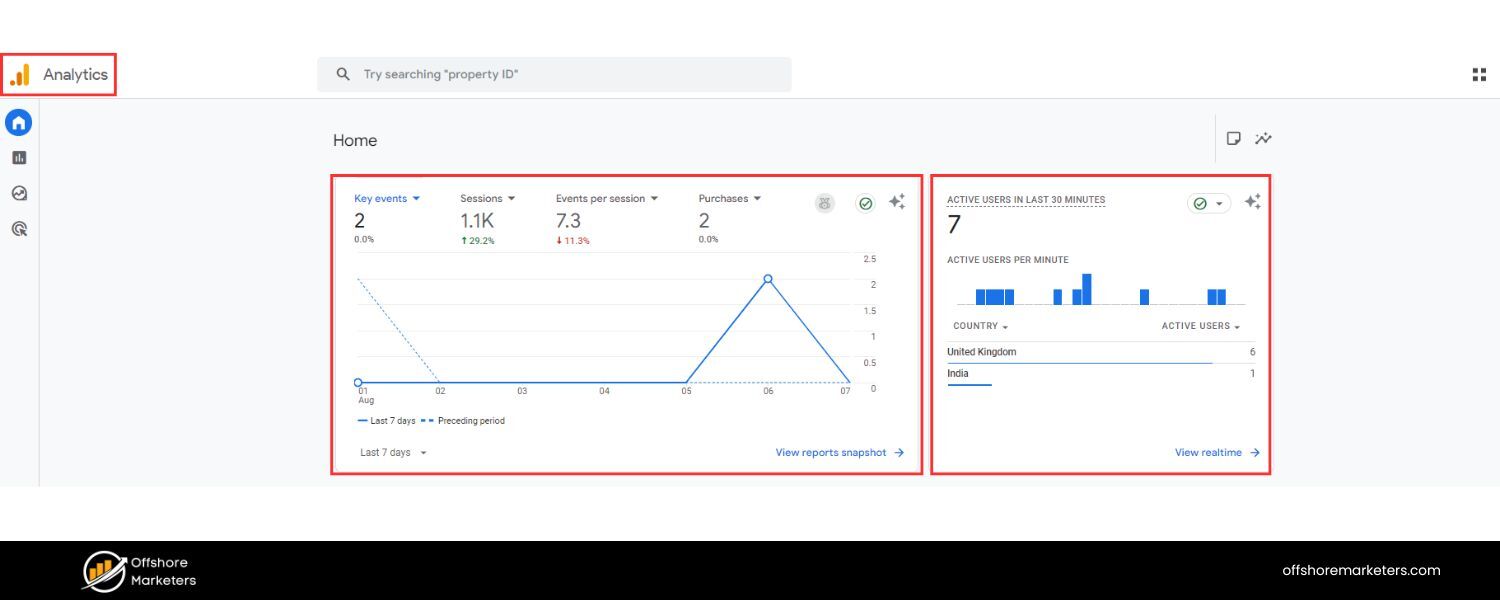Click the benchmarking medal icon on metrics card
The image size is (1500, 600).
824,202
